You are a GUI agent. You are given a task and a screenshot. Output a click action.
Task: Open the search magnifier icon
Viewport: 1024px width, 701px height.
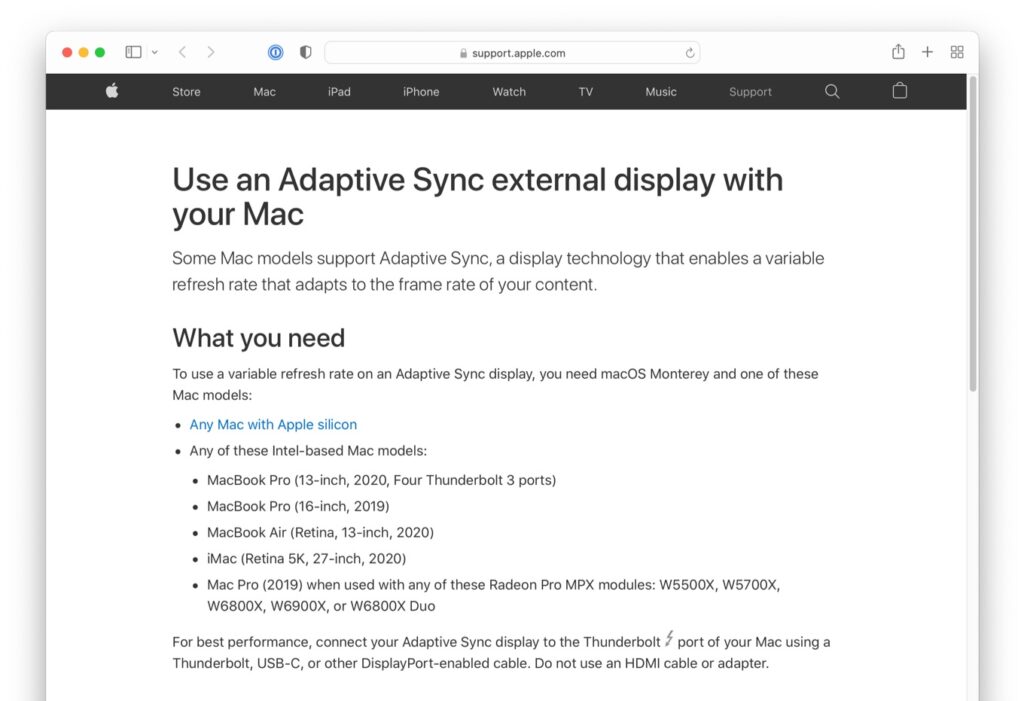(831, 91)
